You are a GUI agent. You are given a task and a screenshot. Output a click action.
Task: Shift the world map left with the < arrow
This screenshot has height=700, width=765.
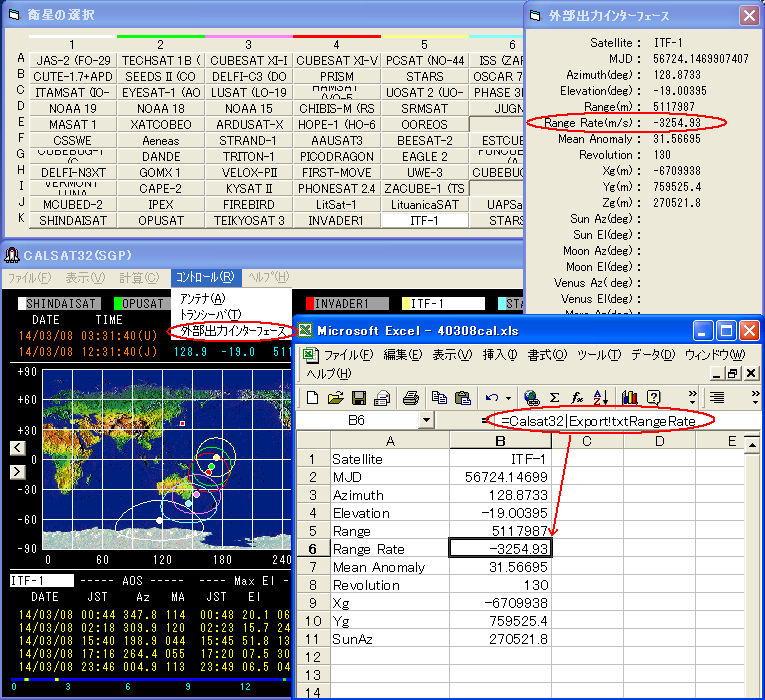[18, 447]
